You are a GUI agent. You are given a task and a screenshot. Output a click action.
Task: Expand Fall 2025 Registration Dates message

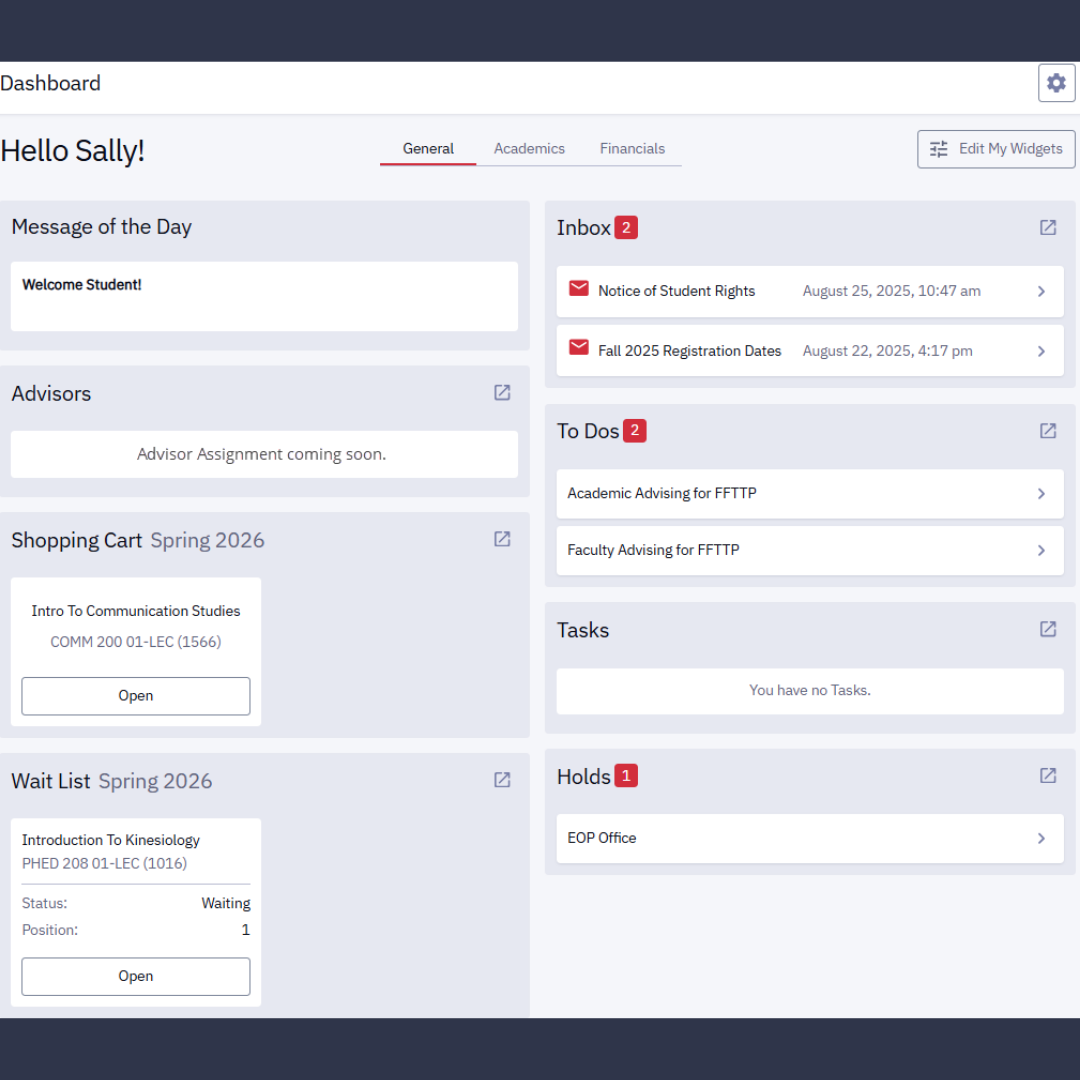click(x=1040, y=350)
